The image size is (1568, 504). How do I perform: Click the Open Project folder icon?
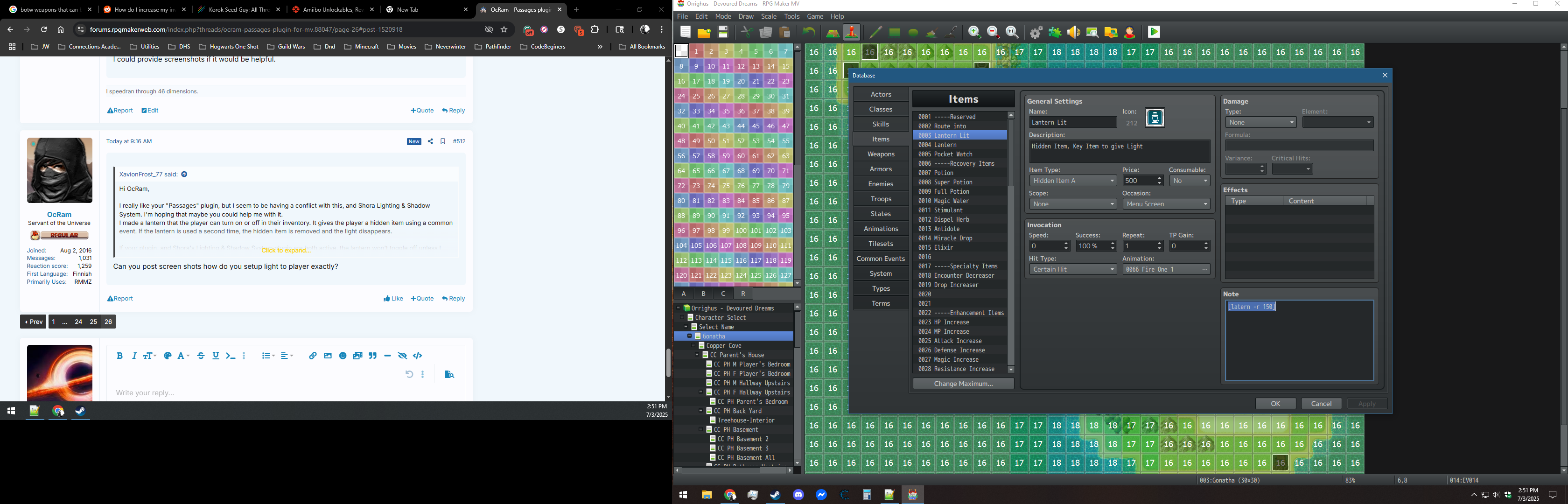[x=704, y=32]
